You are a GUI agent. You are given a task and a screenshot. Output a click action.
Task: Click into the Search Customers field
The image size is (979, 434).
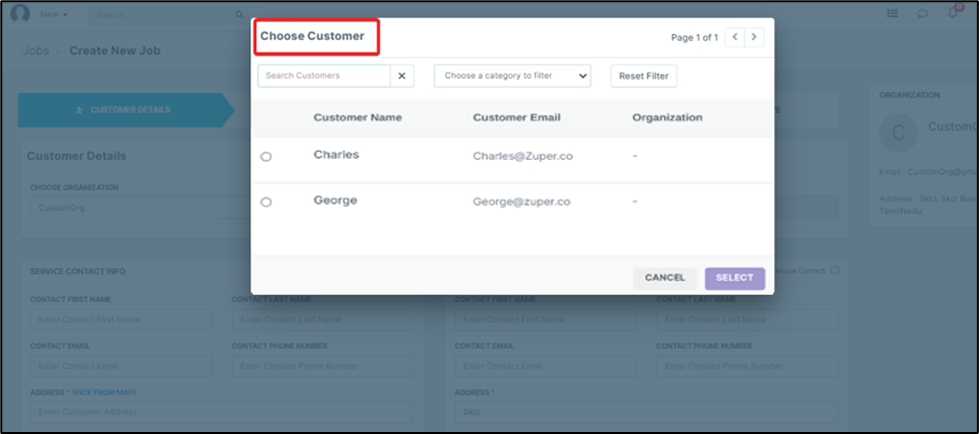(324, 76)
